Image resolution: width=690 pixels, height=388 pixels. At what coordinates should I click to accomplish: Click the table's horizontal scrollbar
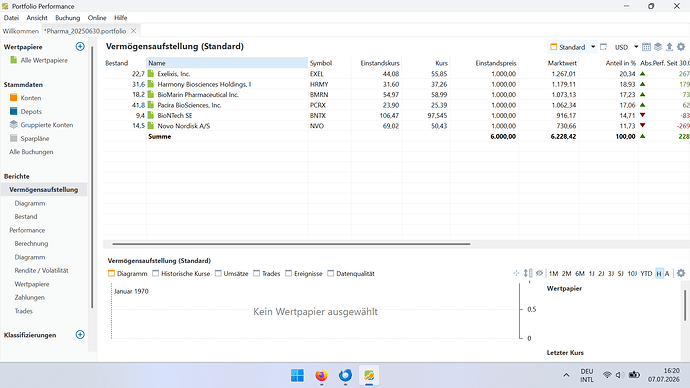pos(291,244)
